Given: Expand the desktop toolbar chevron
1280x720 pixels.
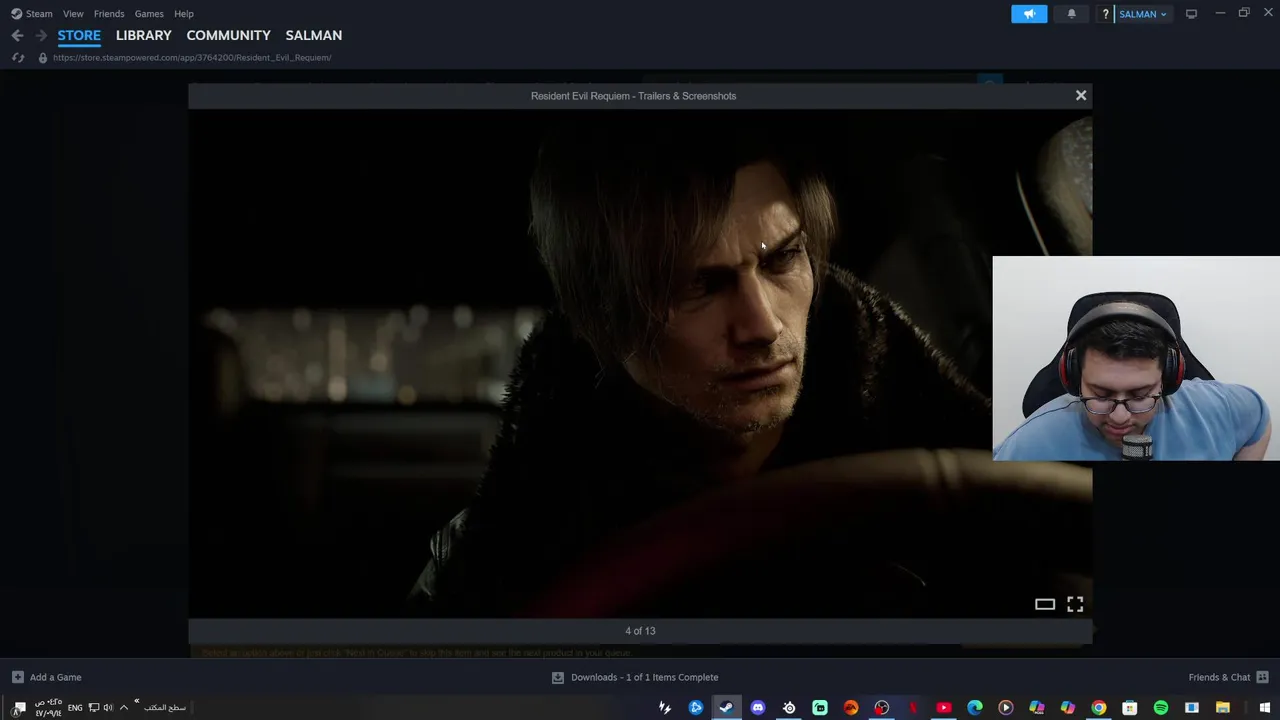Looking at the screenshot, I should [x=136, y=701].
